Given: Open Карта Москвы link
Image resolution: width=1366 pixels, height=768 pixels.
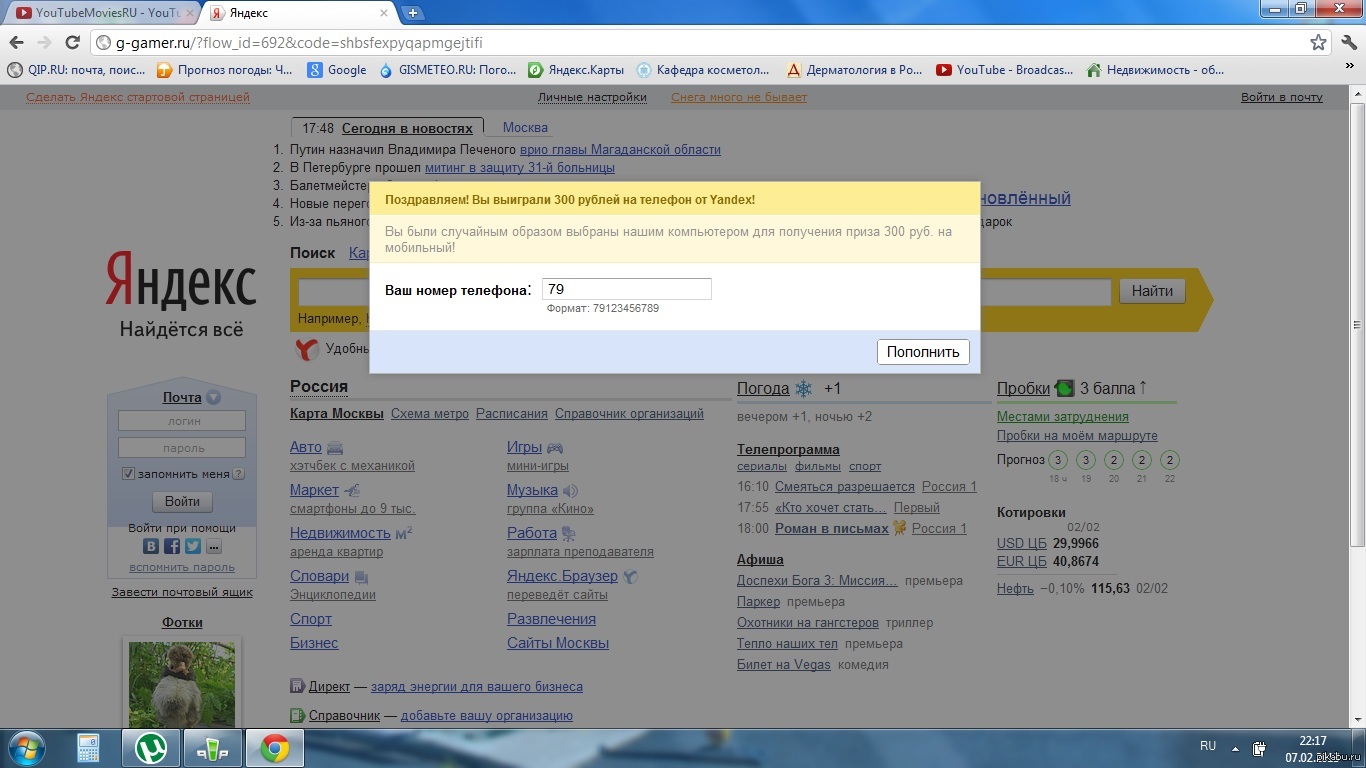Looking at the screenshot, I should coord(337,413).
